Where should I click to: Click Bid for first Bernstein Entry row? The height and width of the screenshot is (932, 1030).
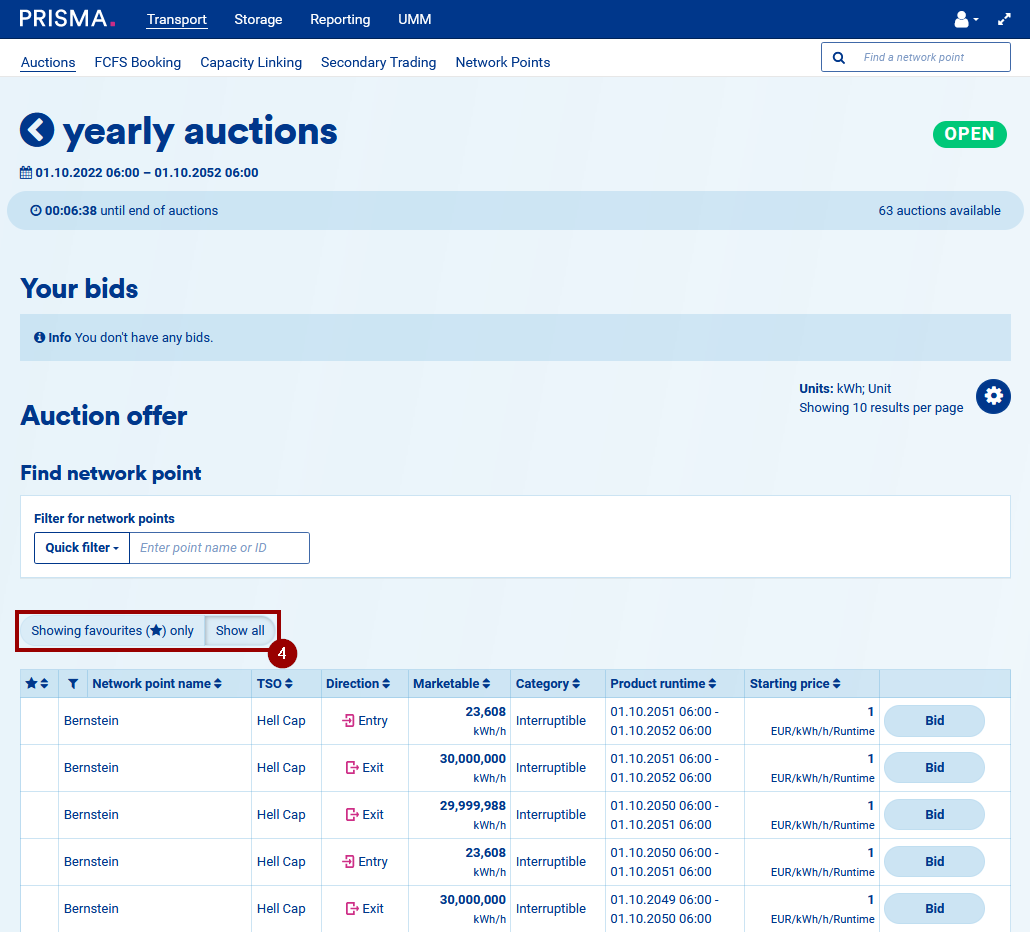934,721
